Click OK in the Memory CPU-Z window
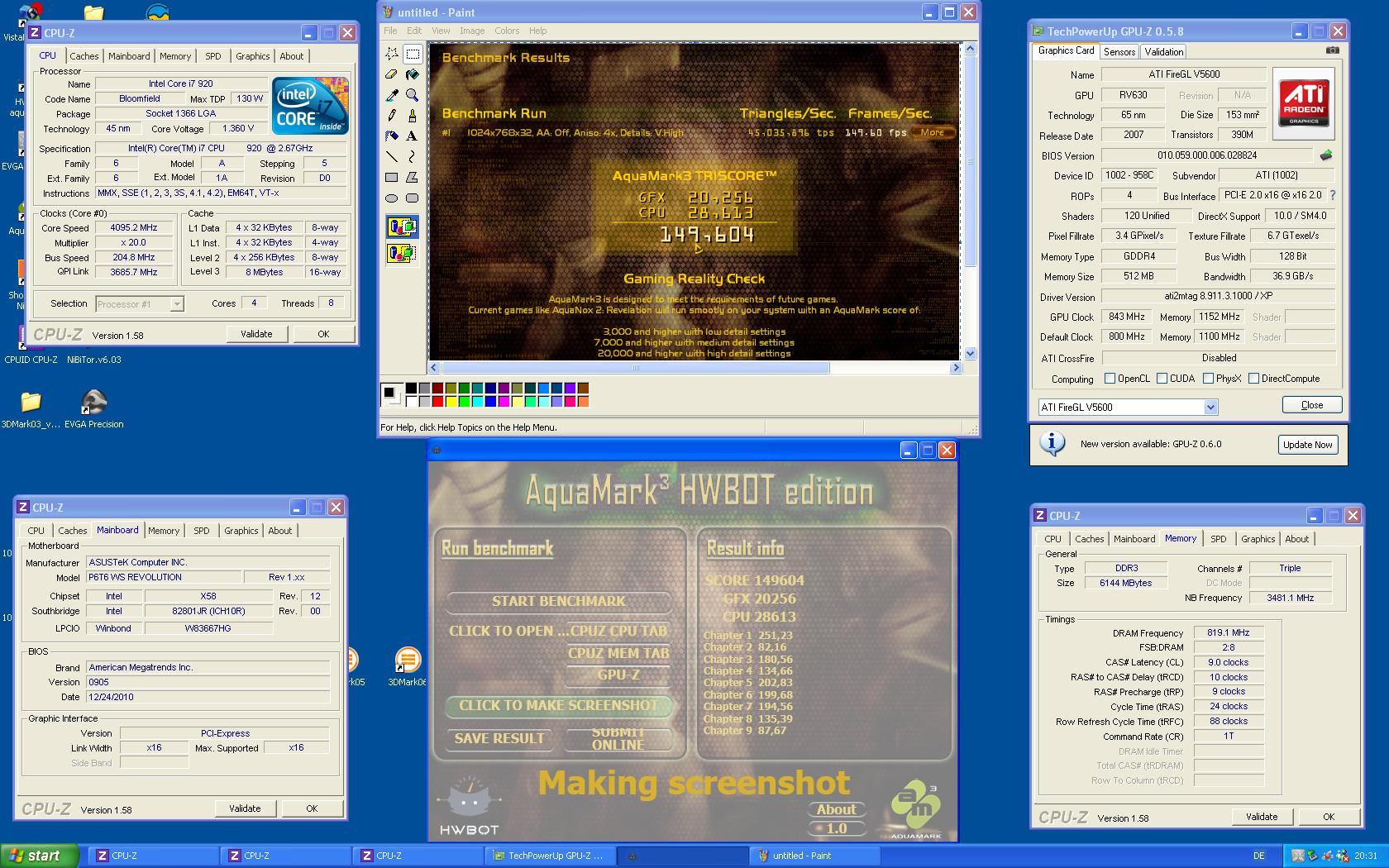1389x868 pixels. click(1329, 817)
